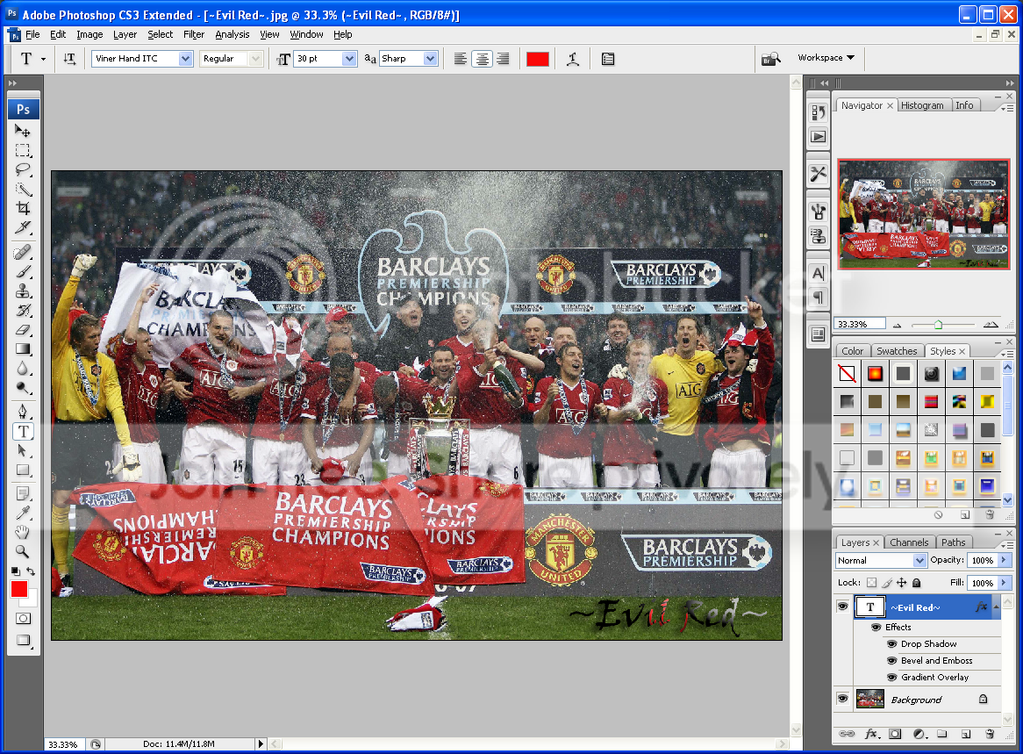Open the Image menu
This screenshot has height=754, width=1023.
click(89, 35)
